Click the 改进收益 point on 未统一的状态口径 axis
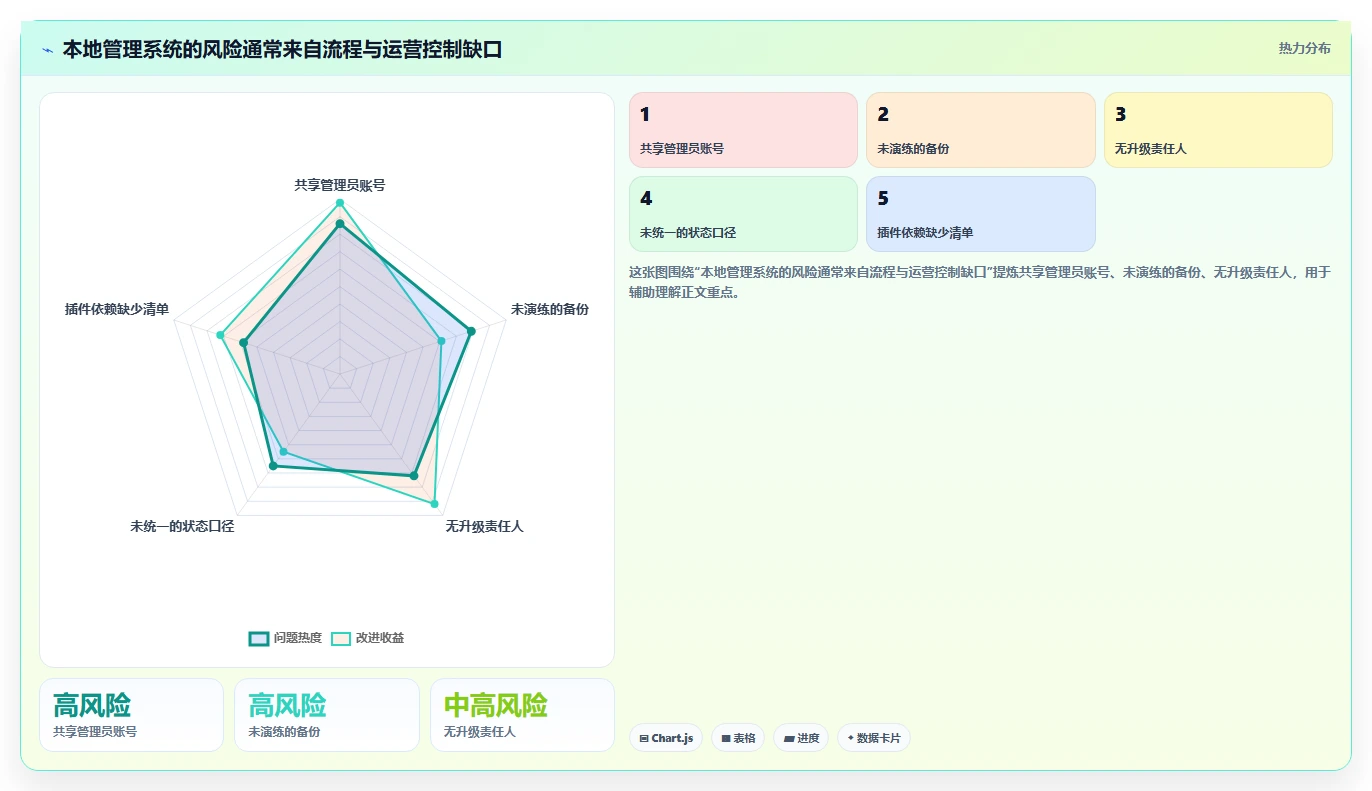 tap(282, 452)
